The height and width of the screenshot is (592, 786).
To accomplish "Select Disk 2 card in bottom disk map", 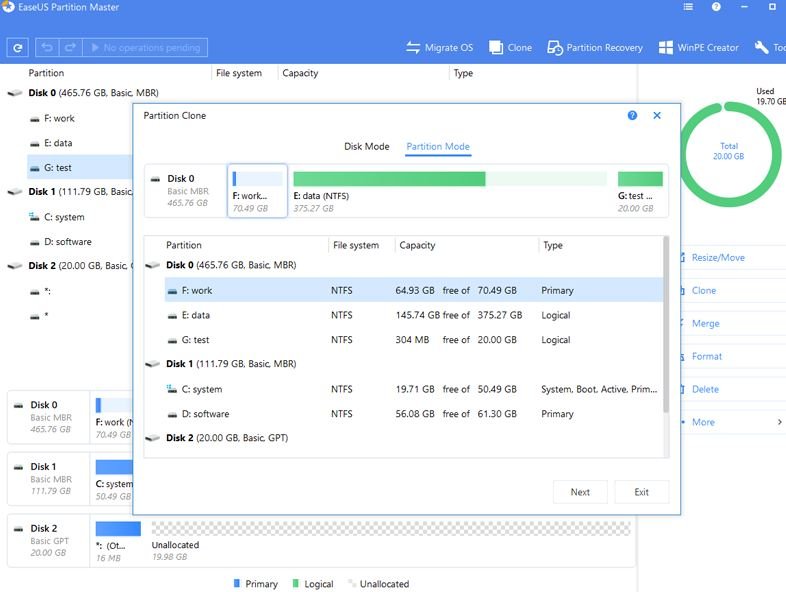I will [x=49, y=540].
